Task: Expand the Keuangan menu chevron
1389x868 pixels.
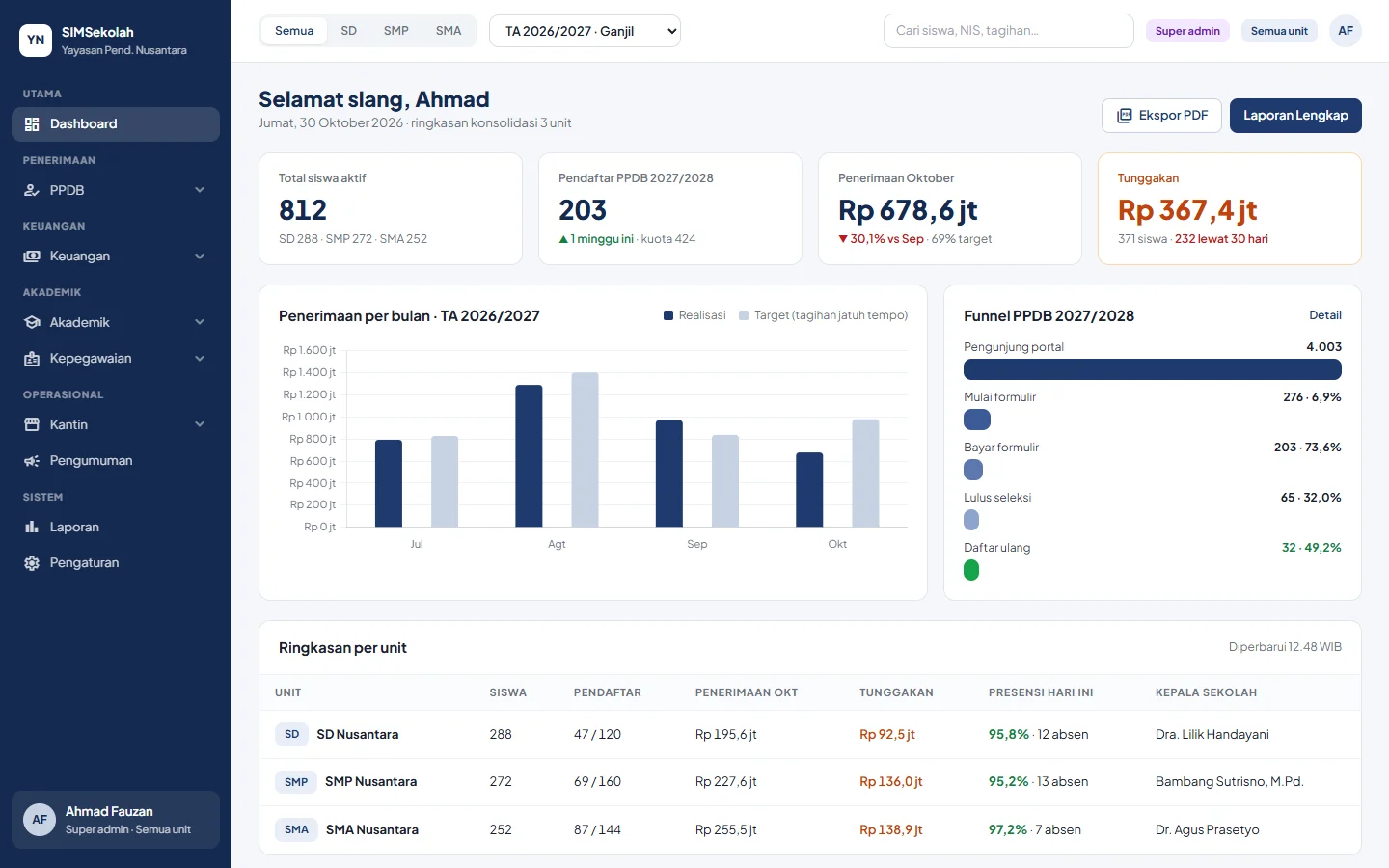Action: coord(200,257)
